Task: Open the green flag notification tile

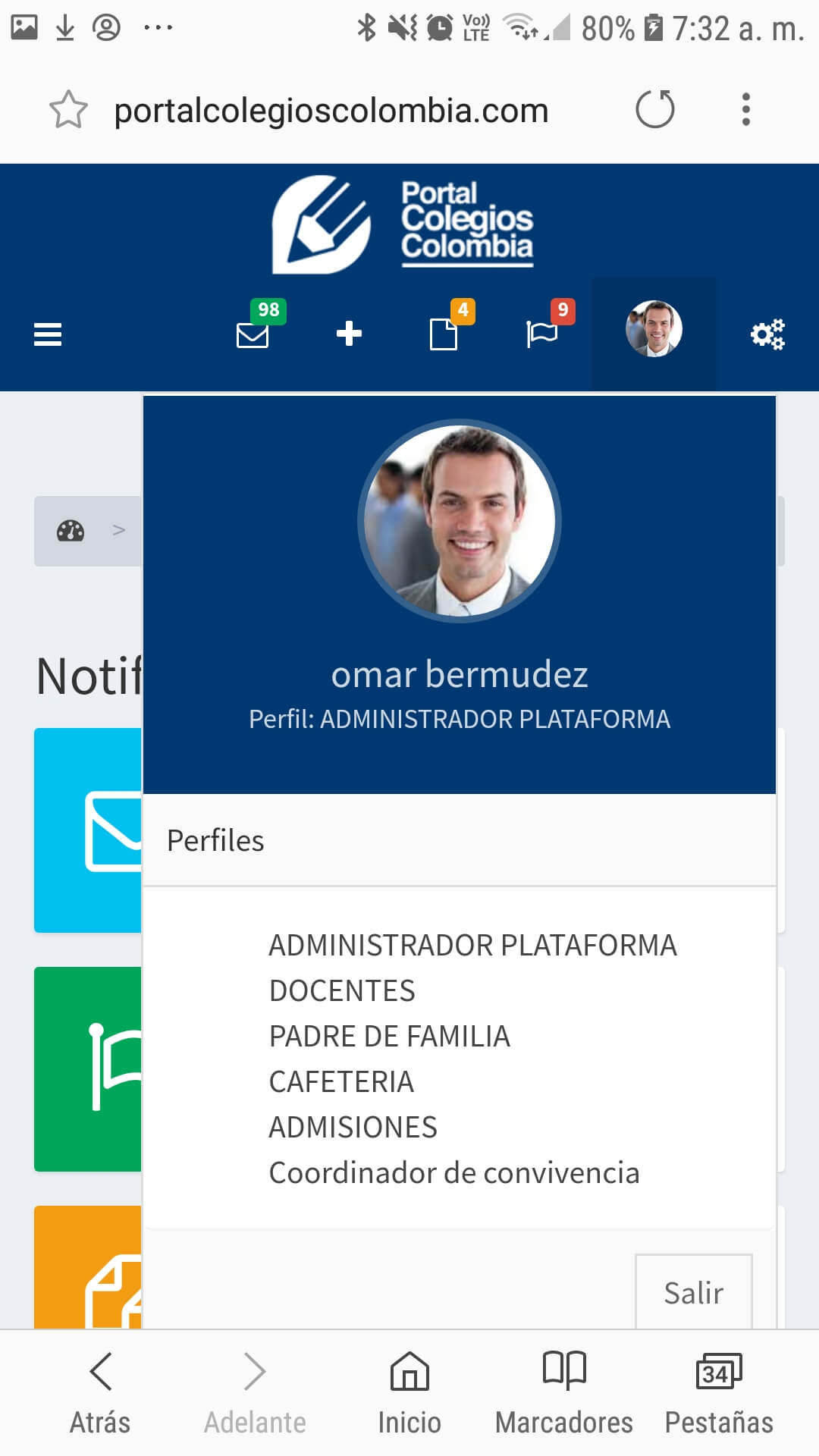Action: 88,1069
